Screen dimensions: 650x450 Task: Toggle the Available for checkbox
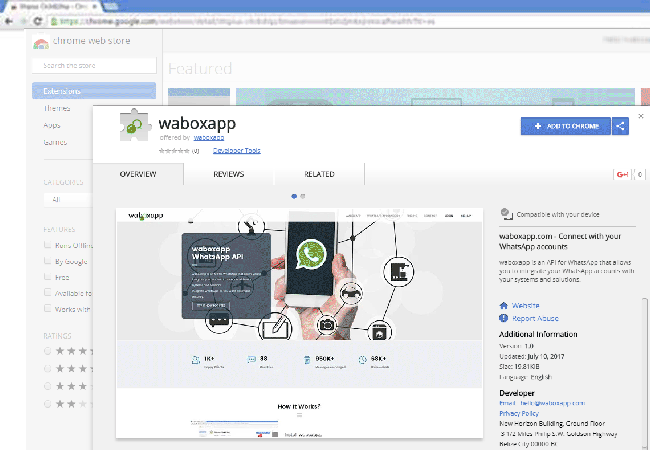pyautogui.click(x=48, y=293)
